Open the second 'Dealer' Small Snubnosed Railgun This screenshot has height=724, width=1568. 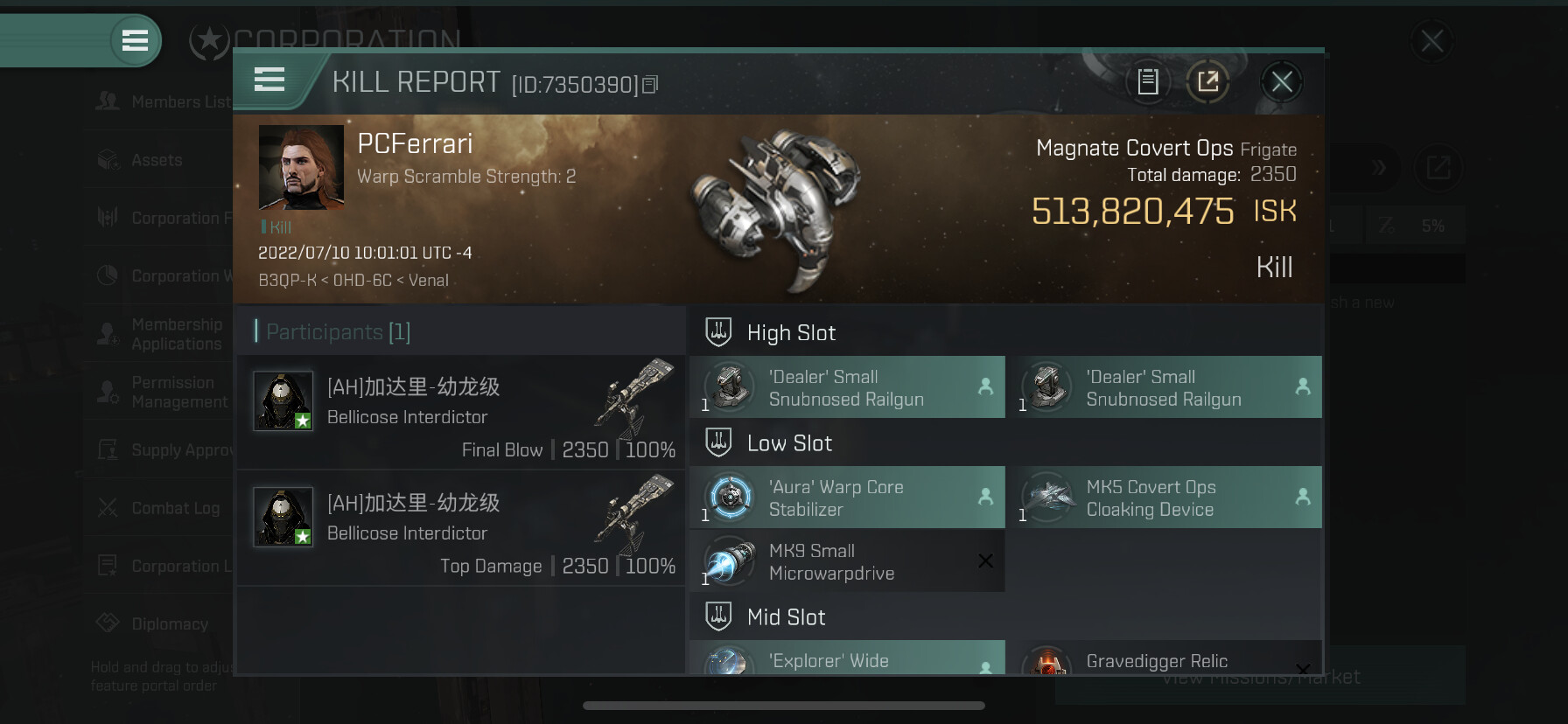point(1165,387)
